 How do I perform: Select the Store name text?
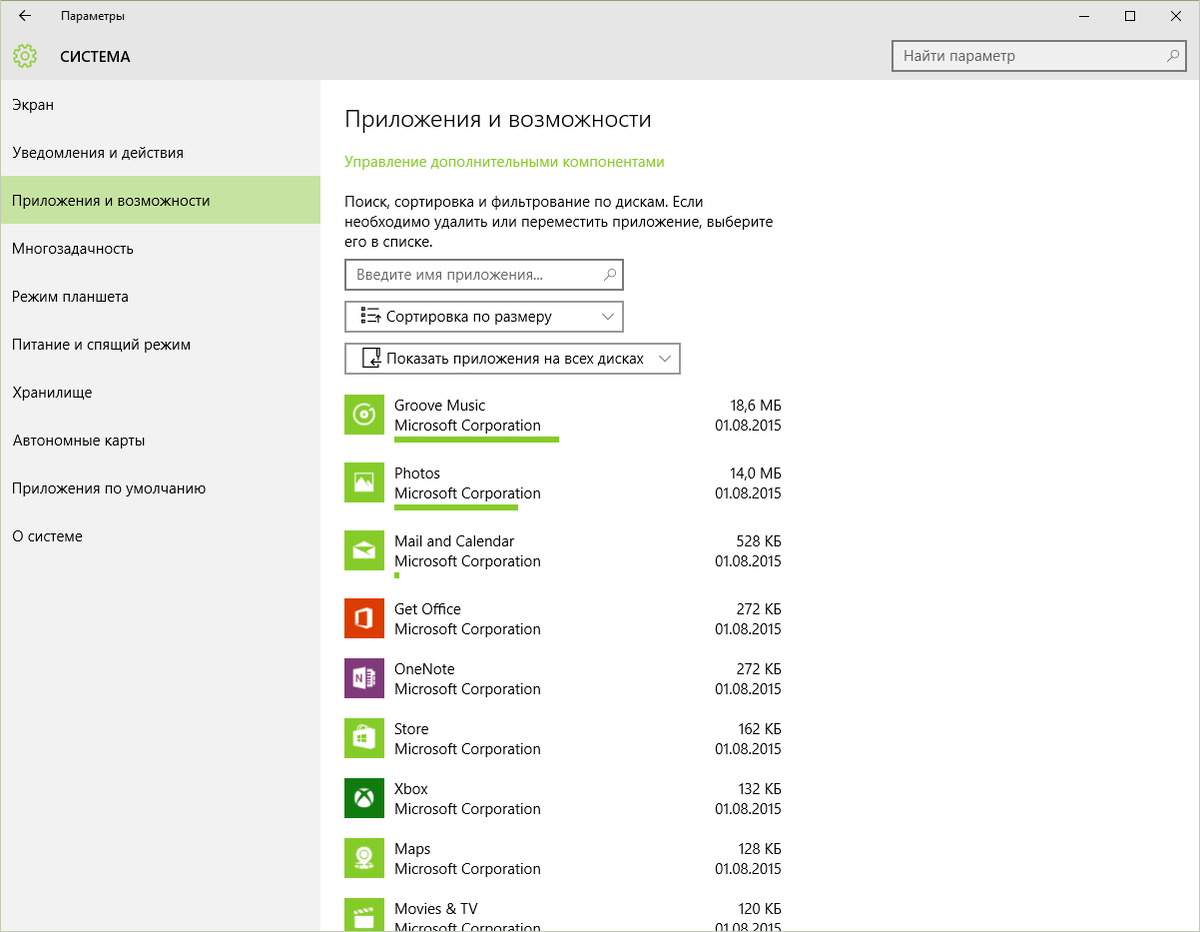411,729
